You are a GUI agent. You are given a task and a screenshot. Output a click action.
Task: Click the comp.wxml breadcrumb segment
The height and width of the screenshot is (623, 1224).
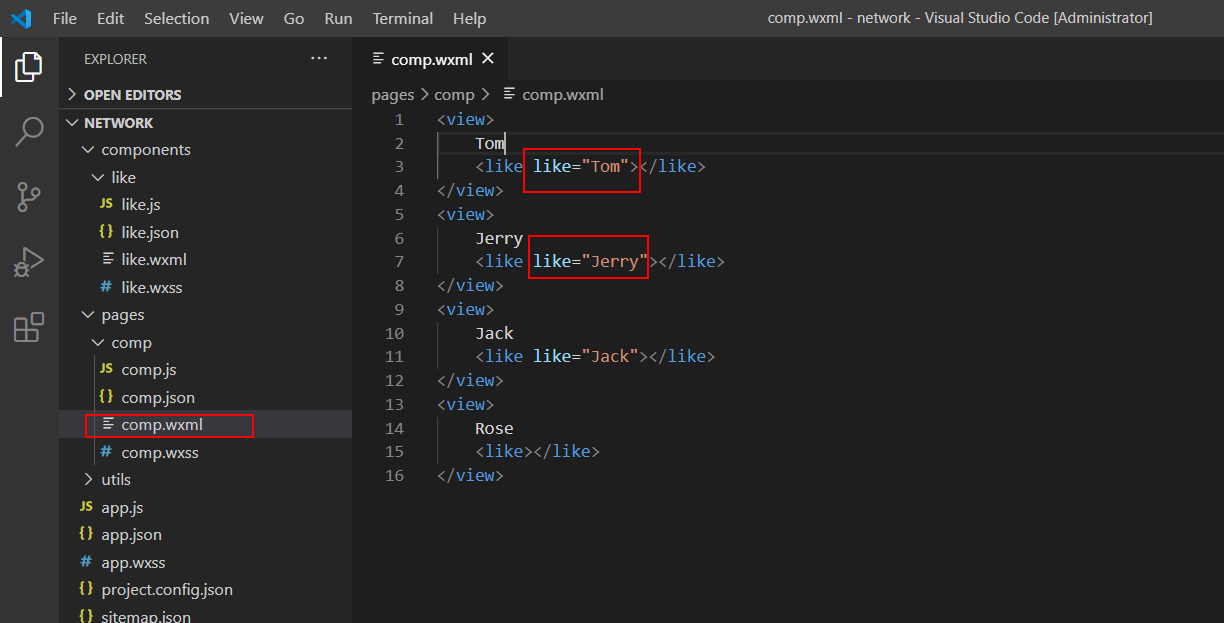563,95
